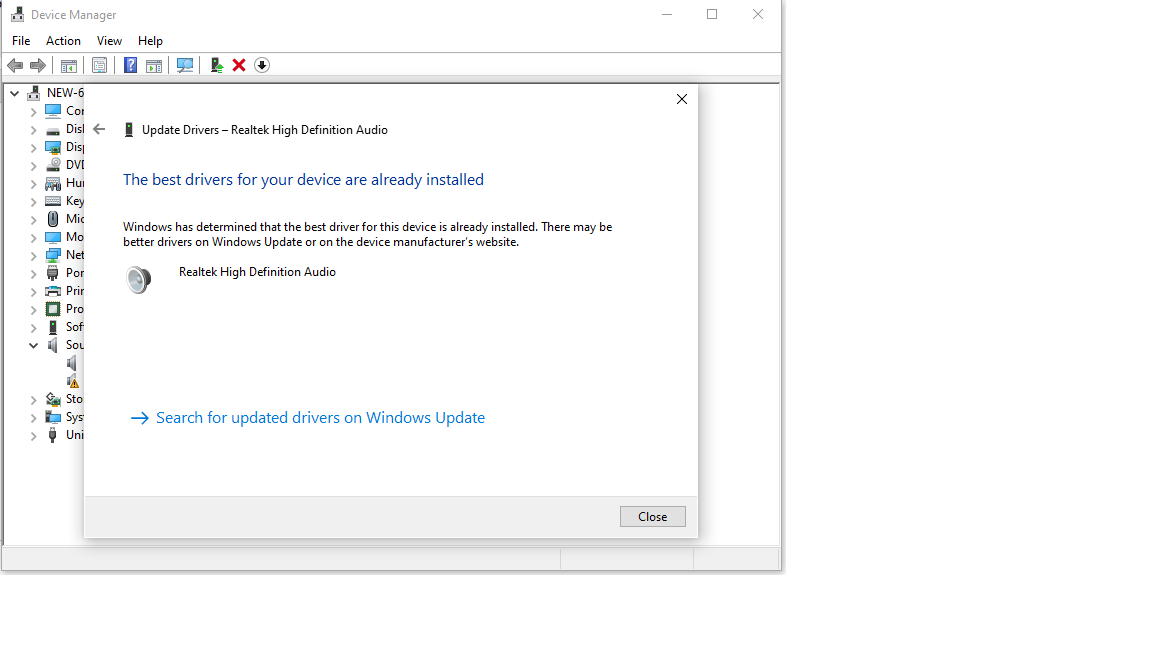Screen dimensions: 1152x648
Task: Select the Software devices tree item
Action: tap(65, 327)
